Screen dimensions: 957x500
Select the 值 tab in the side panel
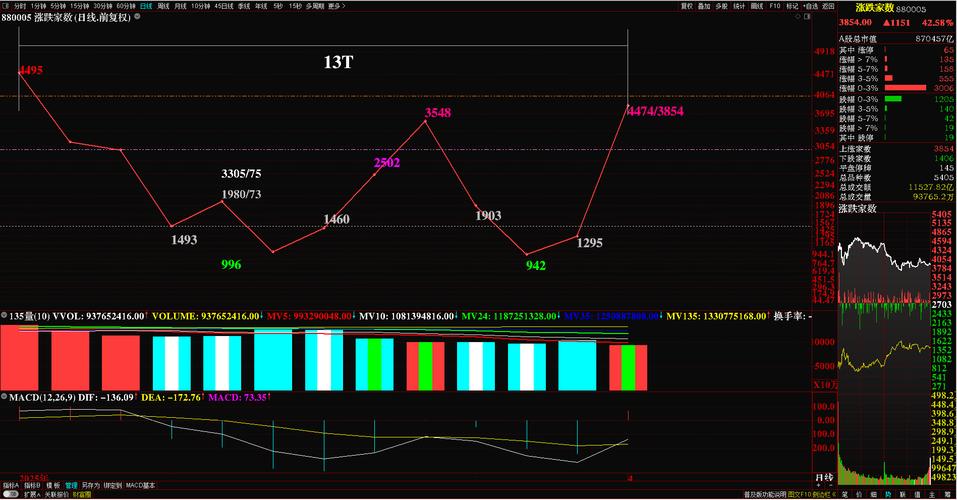(917, 495)
